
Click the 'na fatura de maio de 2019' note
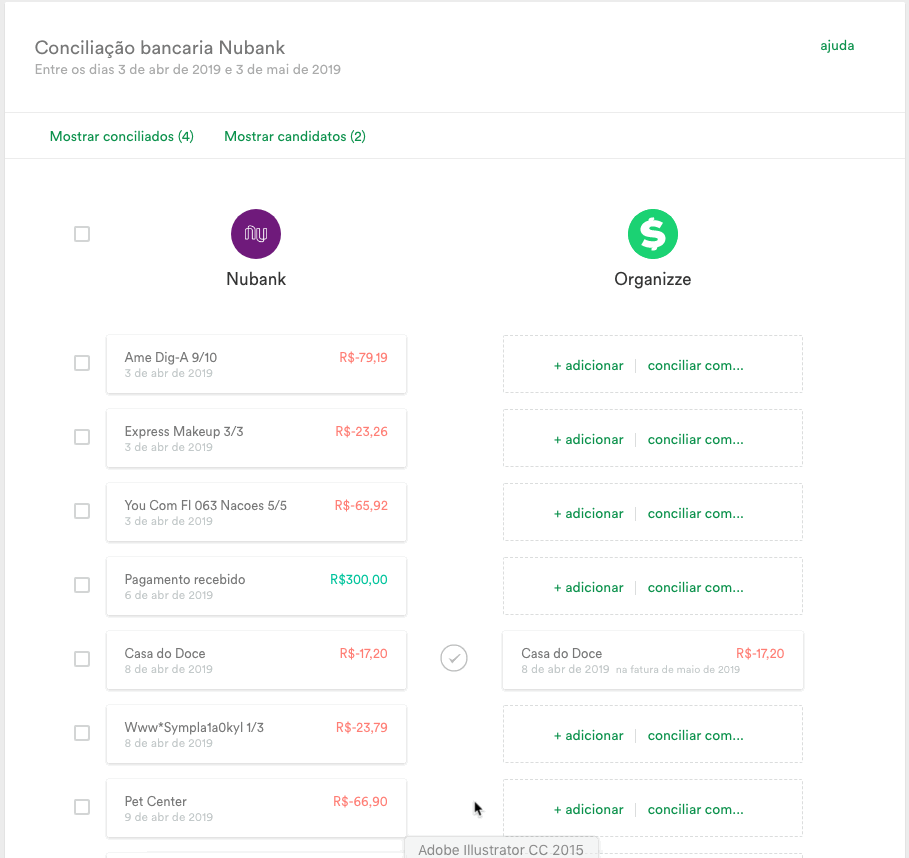tap(678, 670)
